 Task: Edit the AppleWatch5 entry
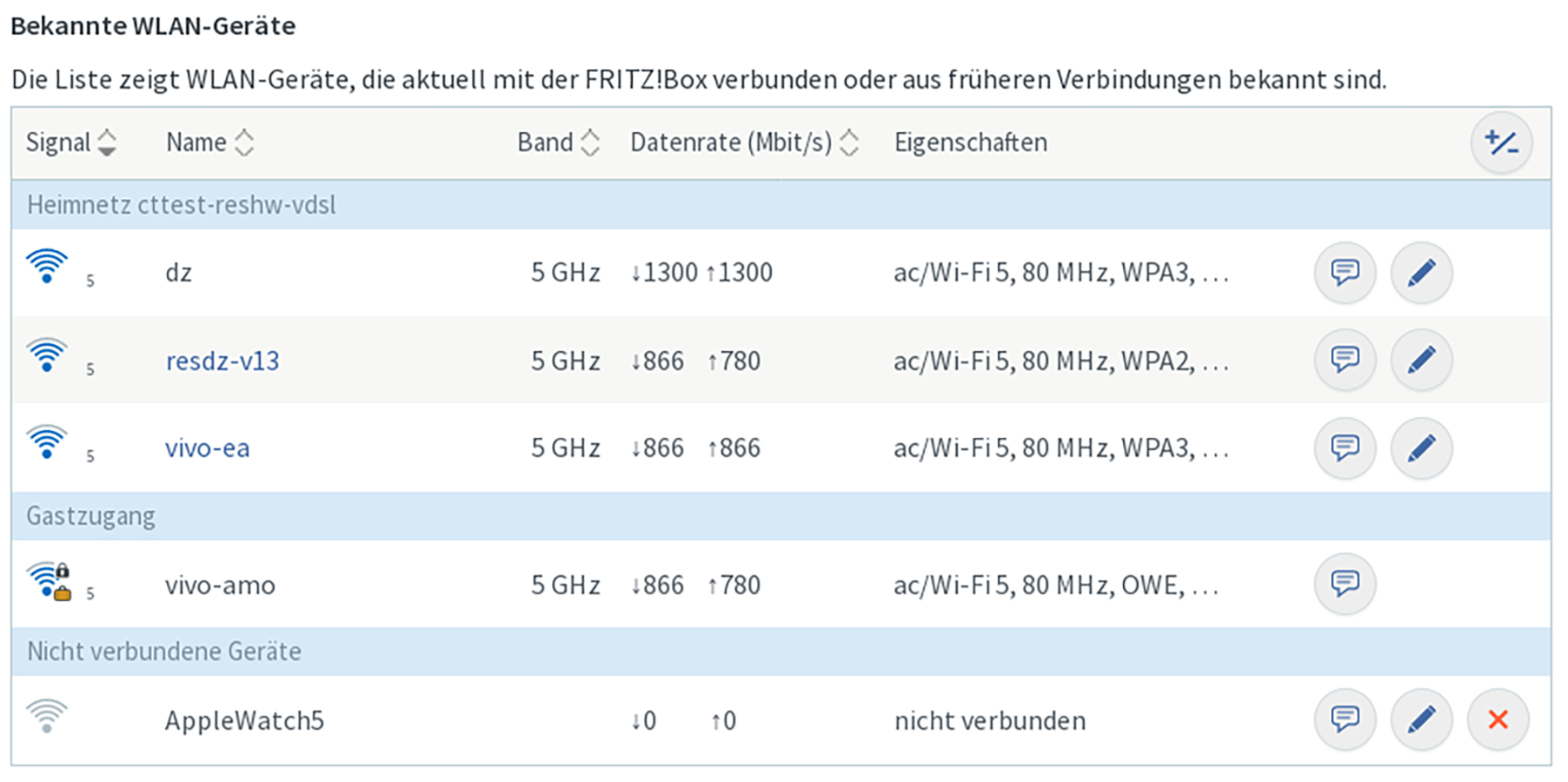(1421, 719)
